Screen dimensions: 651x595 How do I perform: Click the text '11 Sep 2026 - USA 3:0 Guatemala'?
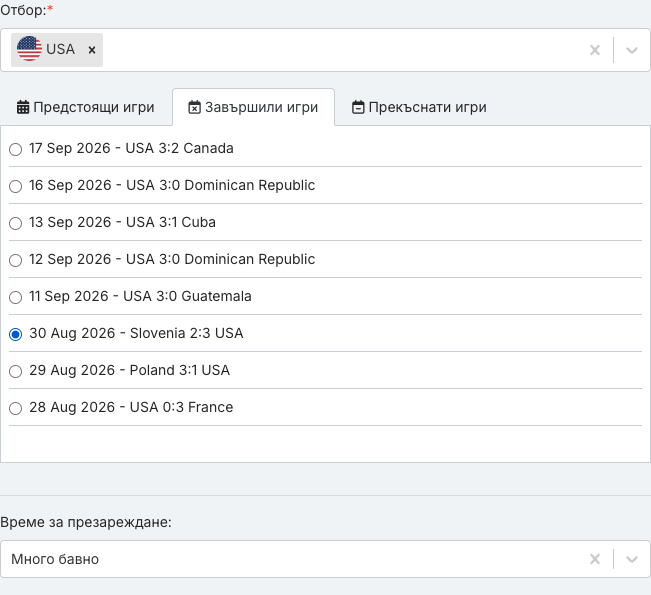coord(140,296)
